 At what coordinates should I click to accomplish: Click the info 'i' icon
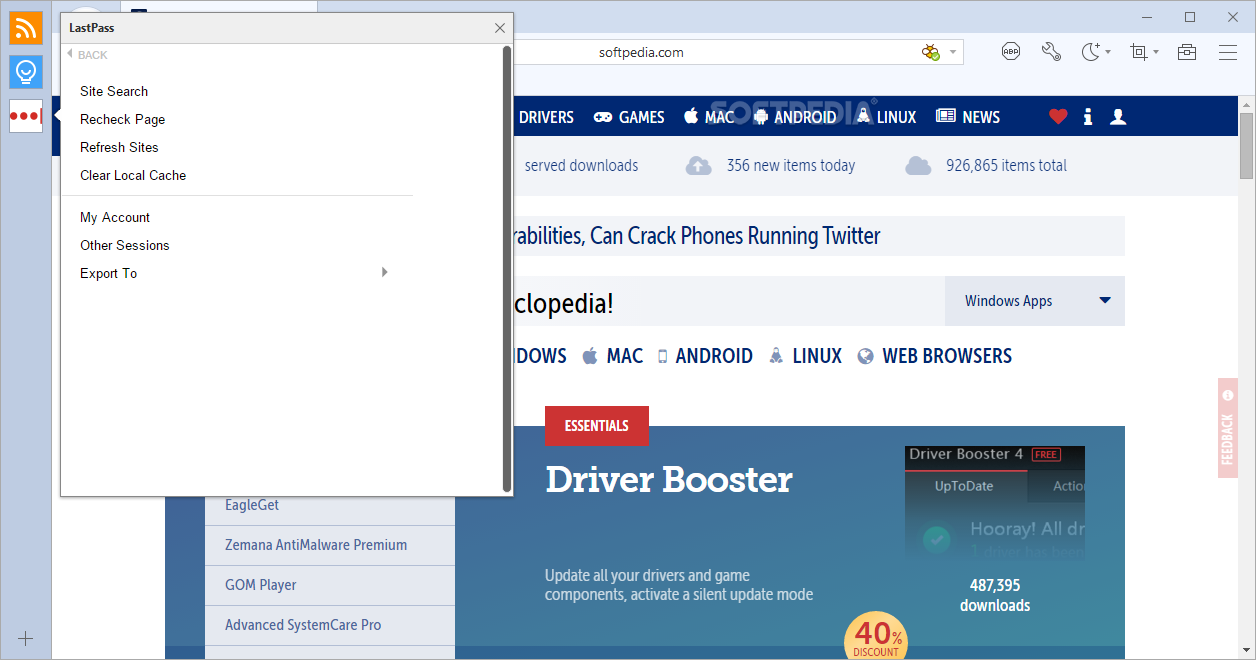click(x=1088, y=117)
